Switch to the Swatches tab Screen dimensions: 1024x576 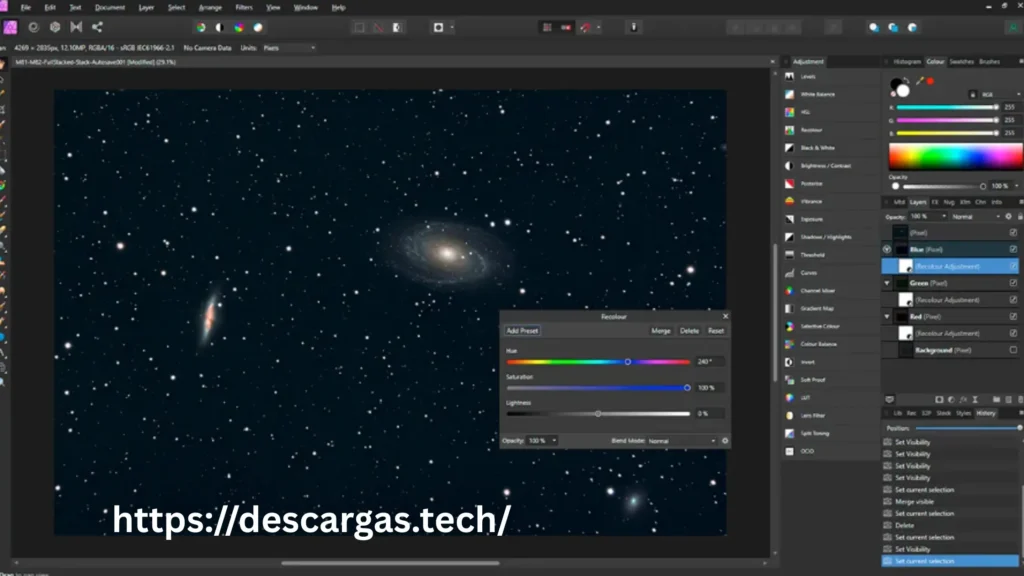click(961, 61)
